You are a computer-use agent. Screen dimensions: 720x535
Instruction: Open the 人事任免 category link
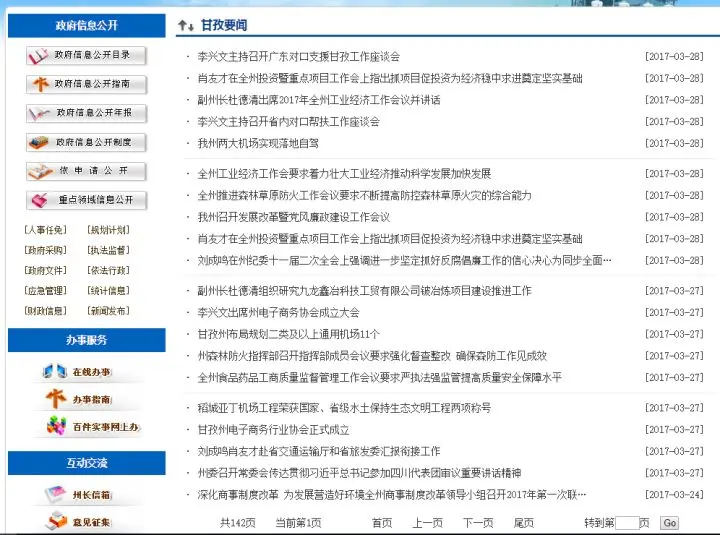(x=45, y=230)
